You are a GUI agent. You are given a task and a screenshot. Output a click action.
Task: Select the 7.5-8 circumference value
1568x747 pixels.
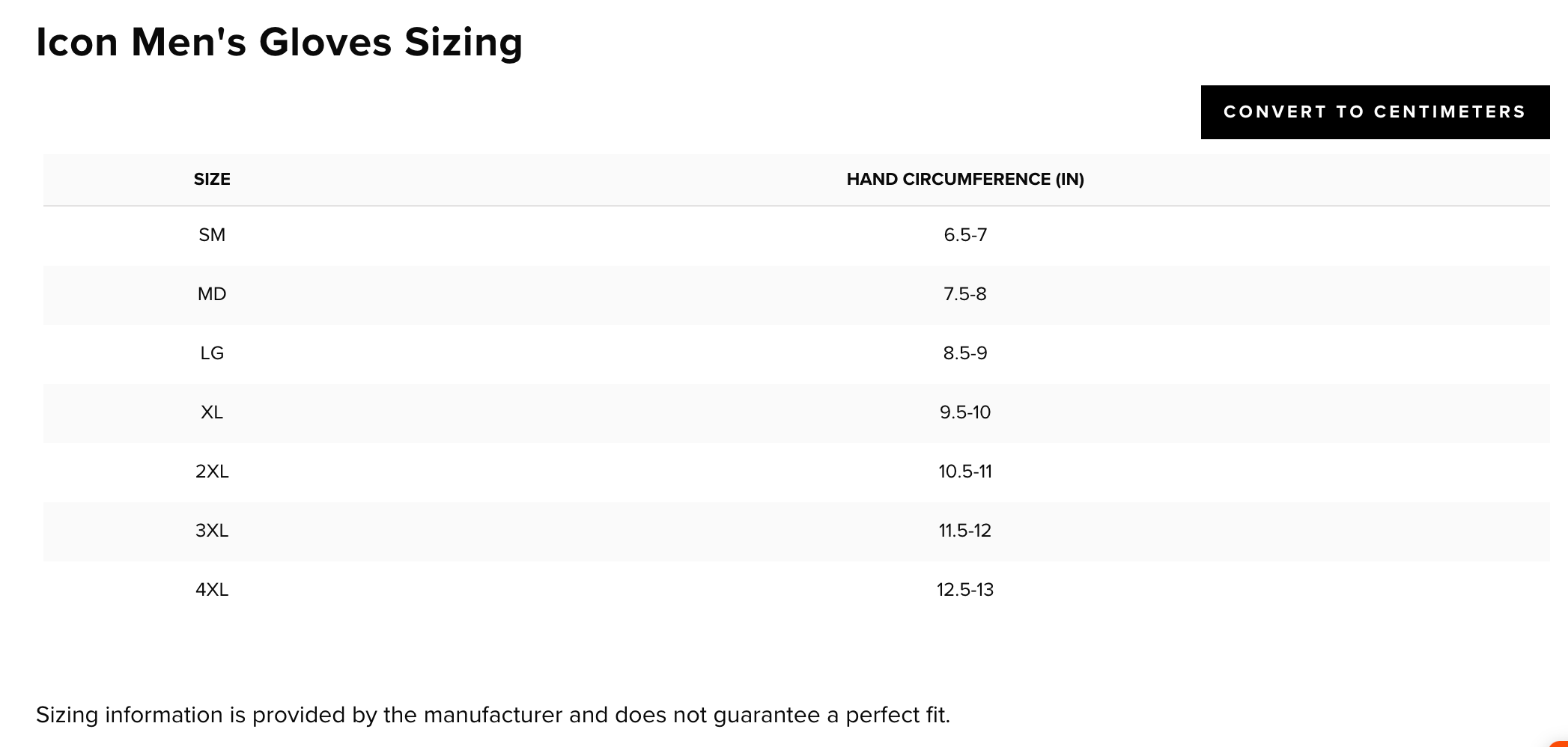coord(965,294)
